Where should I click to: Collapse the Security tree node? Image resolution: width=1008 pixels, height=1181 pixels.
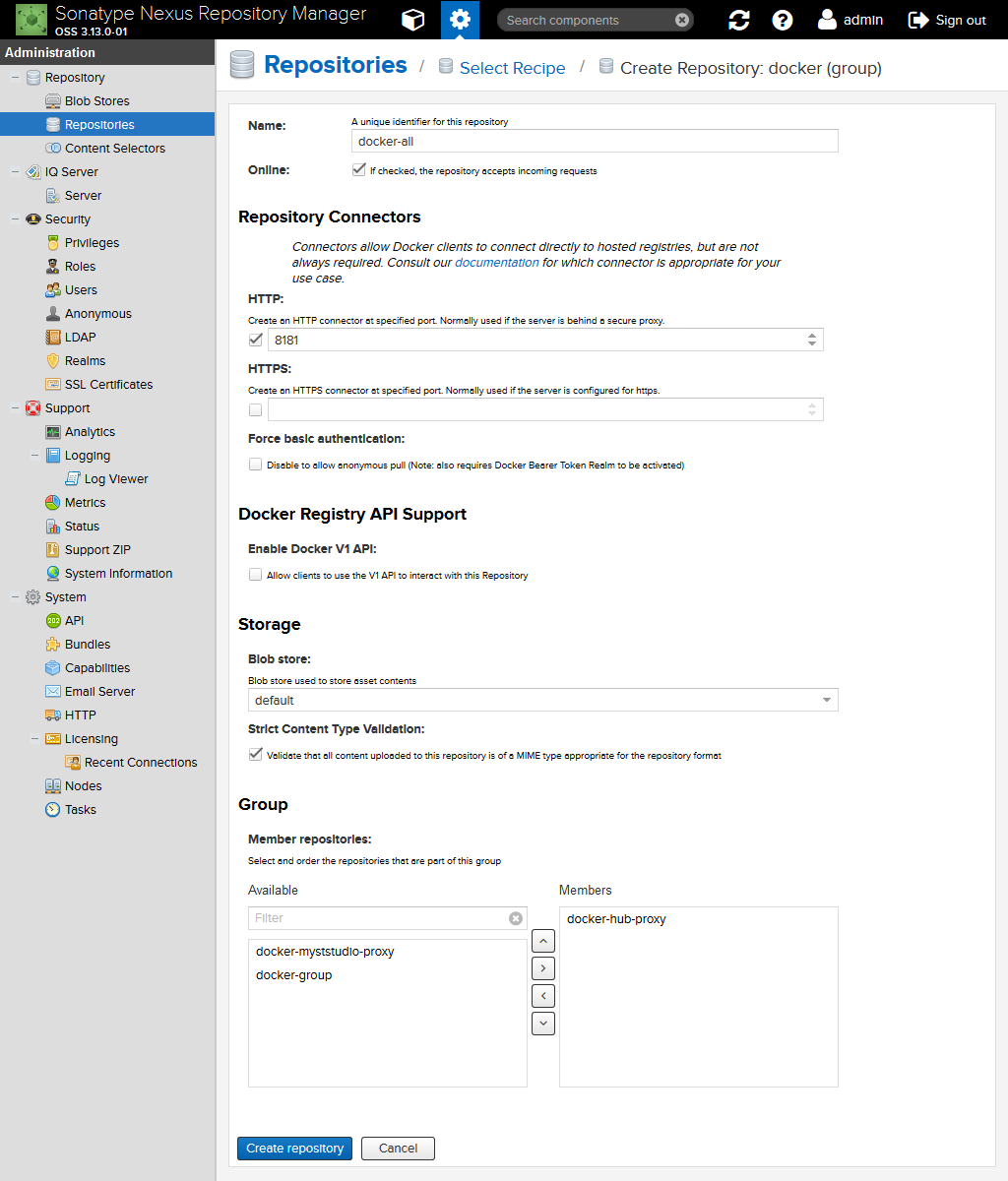click(15, 219)
